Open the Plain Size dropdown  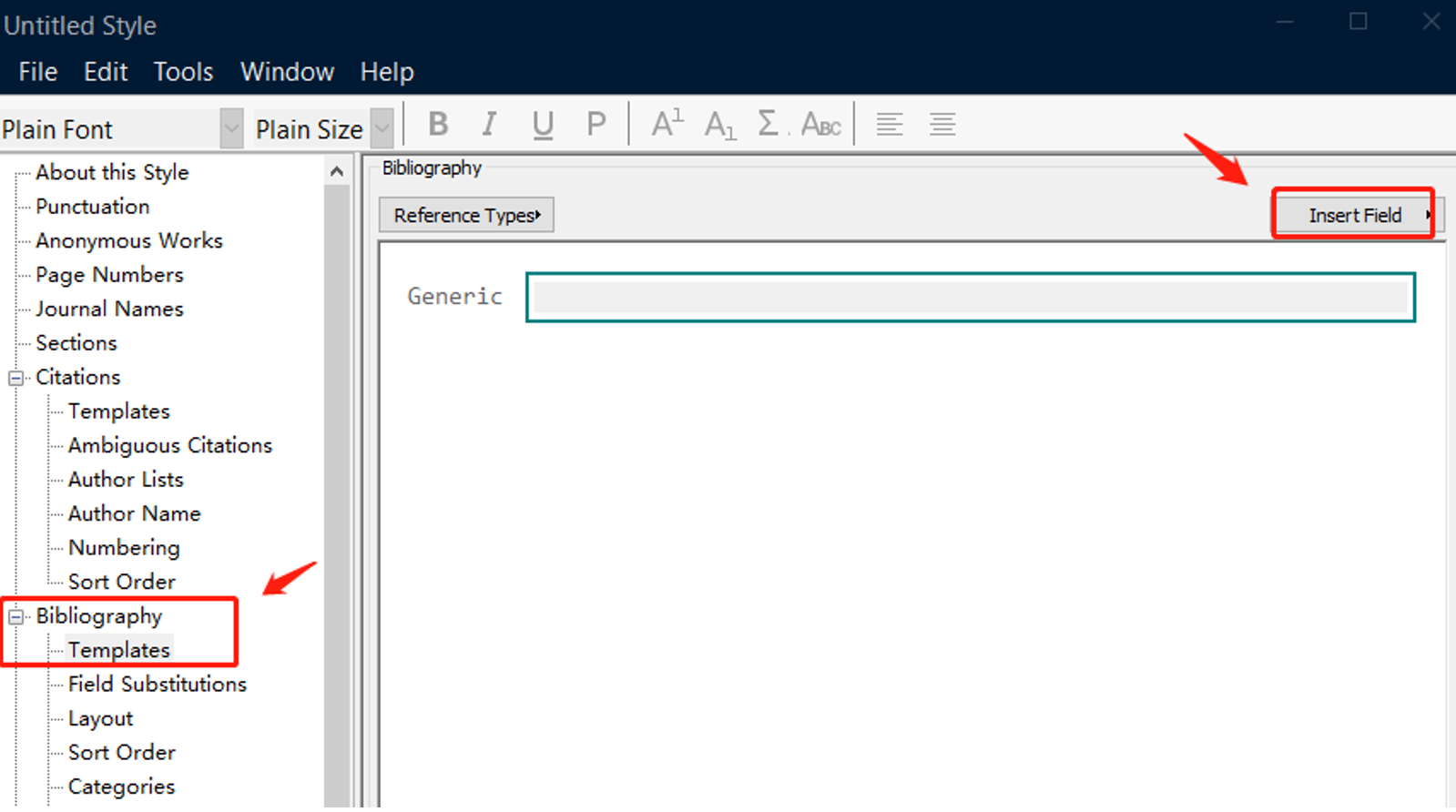coord(382,129)
